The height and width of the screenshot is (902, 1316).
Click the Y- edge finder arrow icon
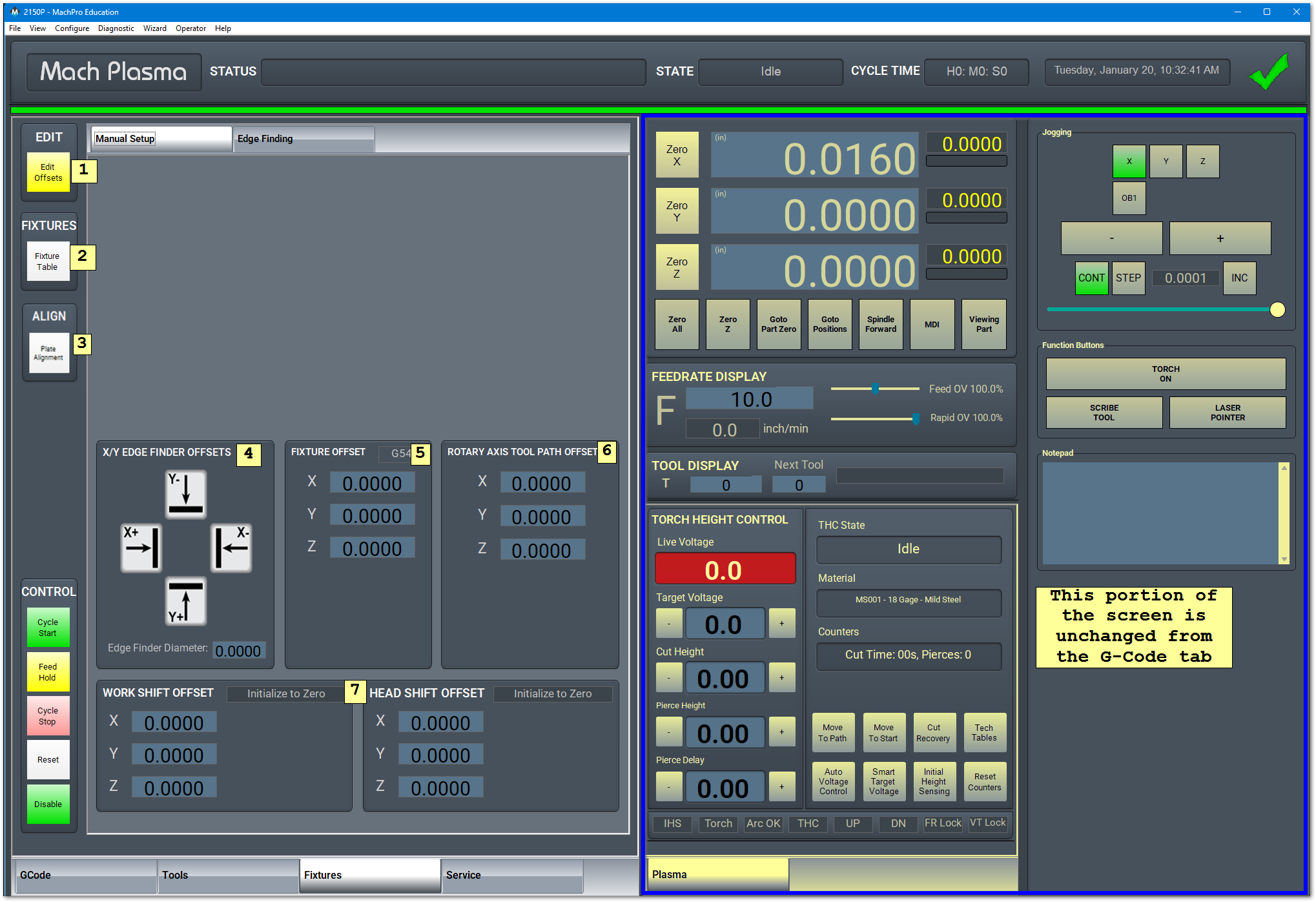pyautogui.click(x=186, y=494)
